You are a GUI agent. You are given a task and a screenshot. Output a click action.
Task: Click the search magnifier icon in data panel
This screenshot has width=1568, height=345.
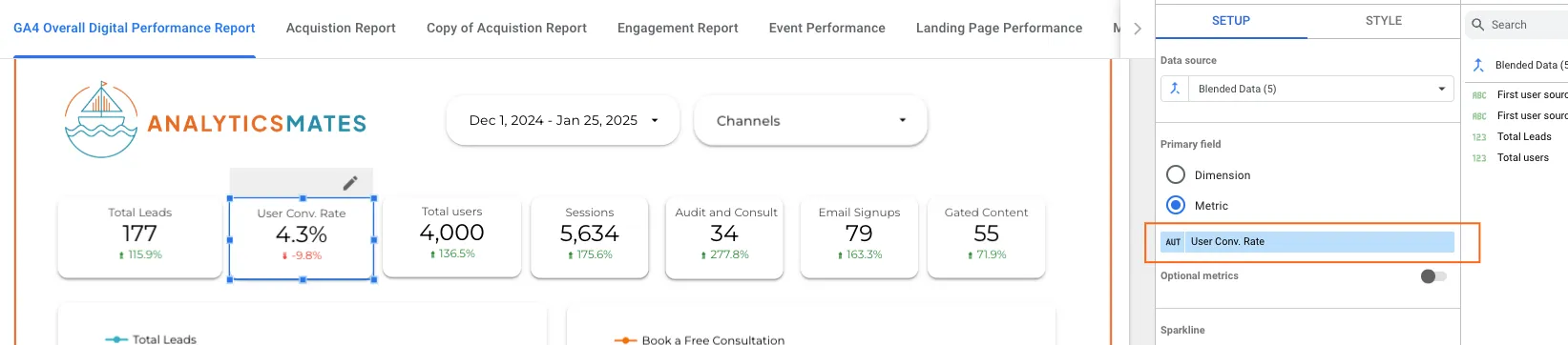1478,25
